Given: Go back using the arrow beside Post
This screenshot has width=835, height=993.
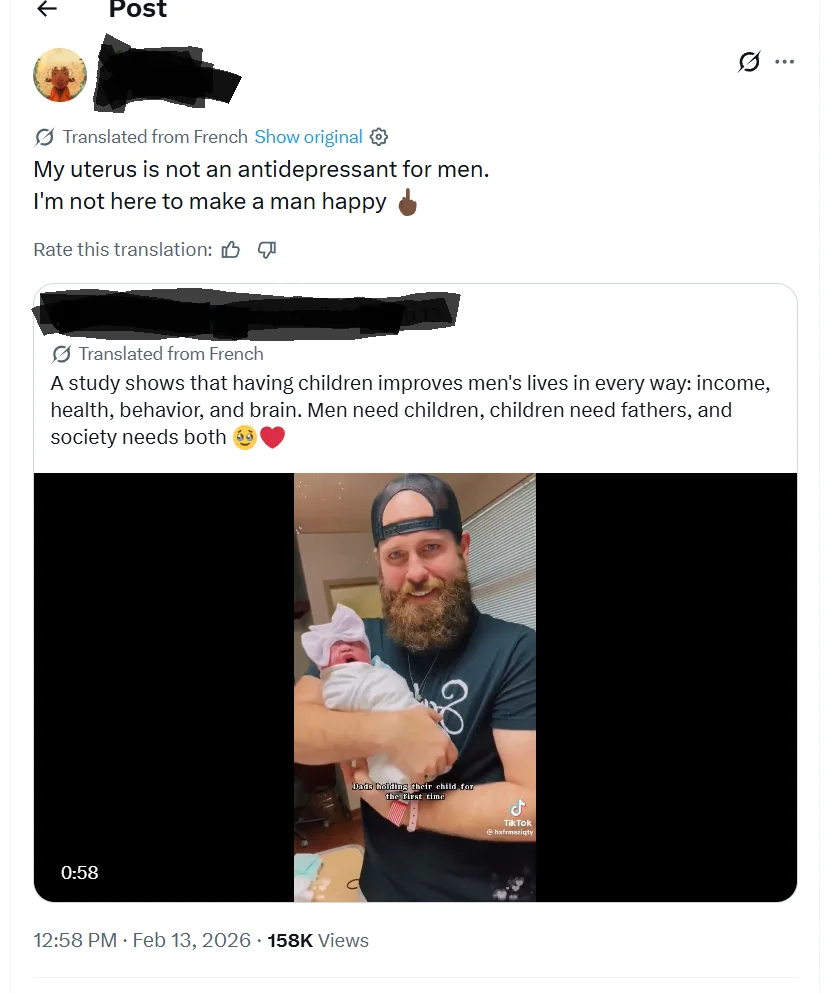Looking at the screenshot, I should (46, 9).
